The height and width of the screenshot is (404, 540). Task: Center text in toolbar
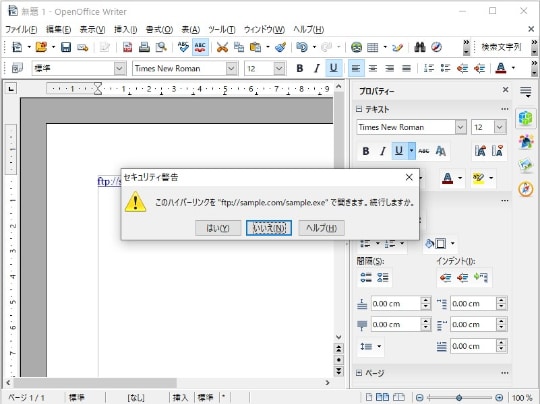coord(373,69)
